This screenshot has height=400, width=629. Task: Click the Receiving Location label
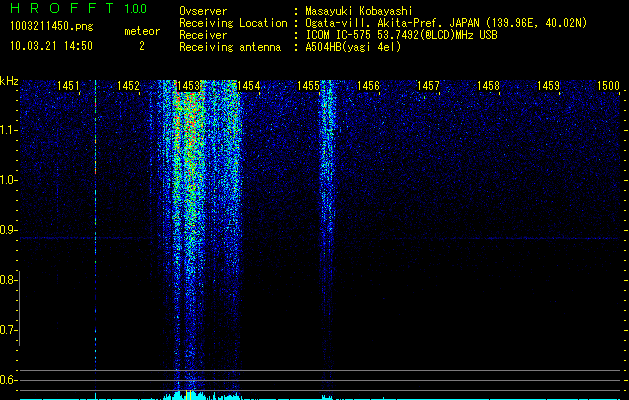coord(233,23)
